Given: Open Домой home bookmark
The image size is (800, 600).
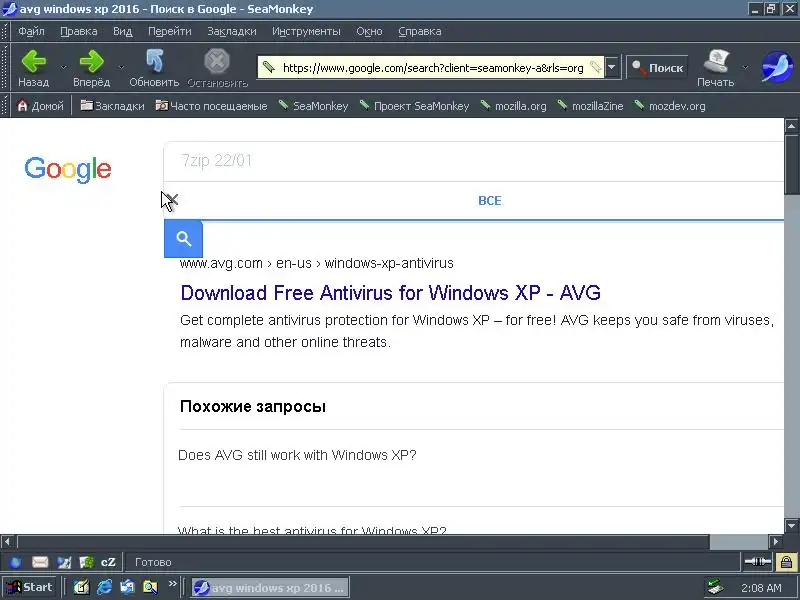Looking at the screenshot, I should [40, 106].
